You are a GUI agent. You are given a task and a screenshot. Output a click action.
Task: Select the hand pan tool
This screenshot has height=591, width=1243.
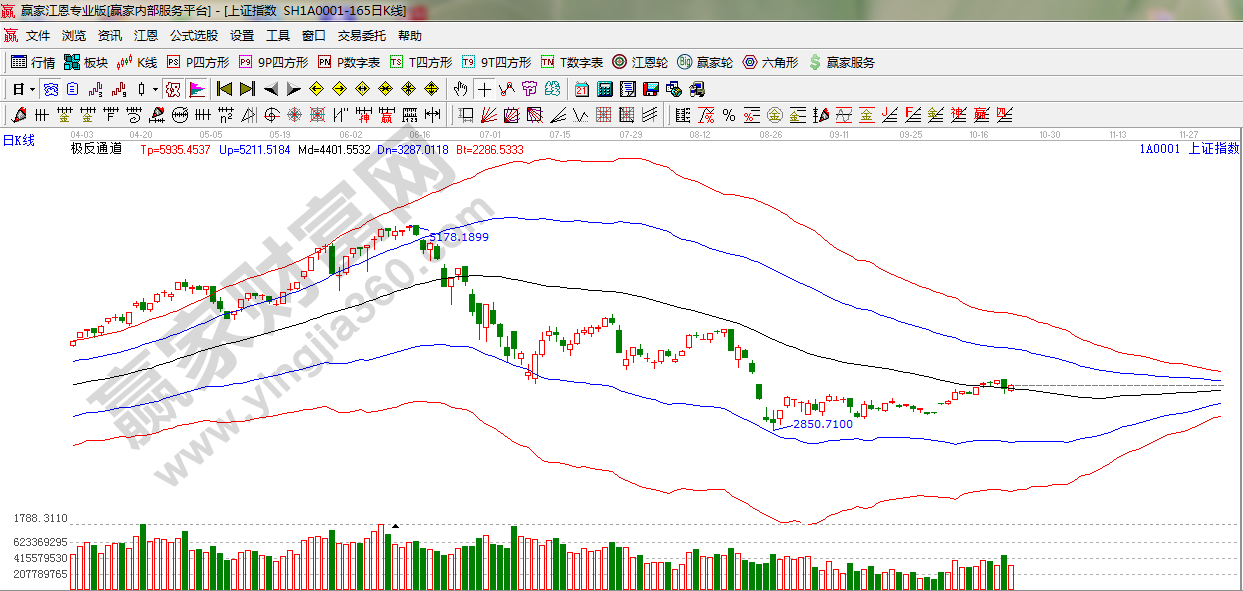pyautogui.click(x=460, y=89)
